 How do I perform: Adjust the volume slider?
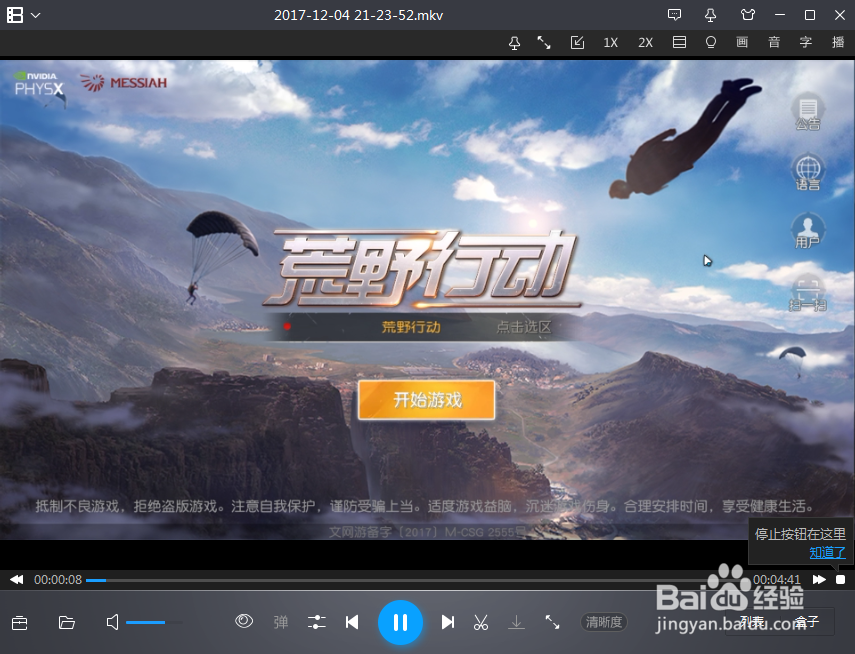(x=154, y=622)
